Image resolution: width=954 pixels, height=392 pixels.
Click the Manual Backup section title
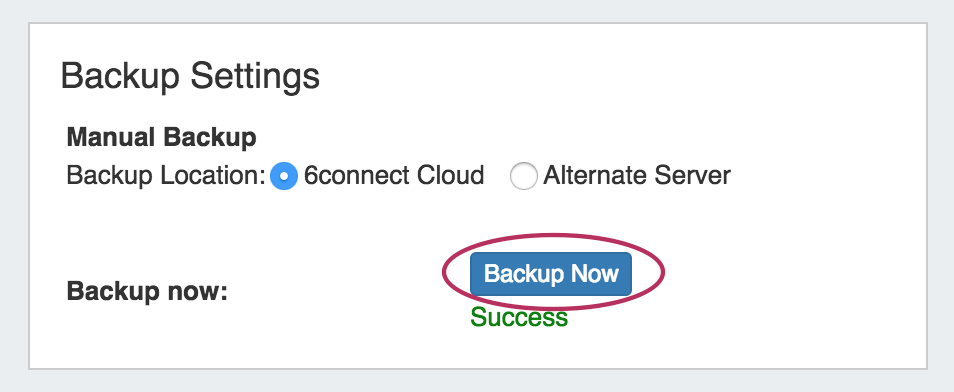tap(161, 138)
